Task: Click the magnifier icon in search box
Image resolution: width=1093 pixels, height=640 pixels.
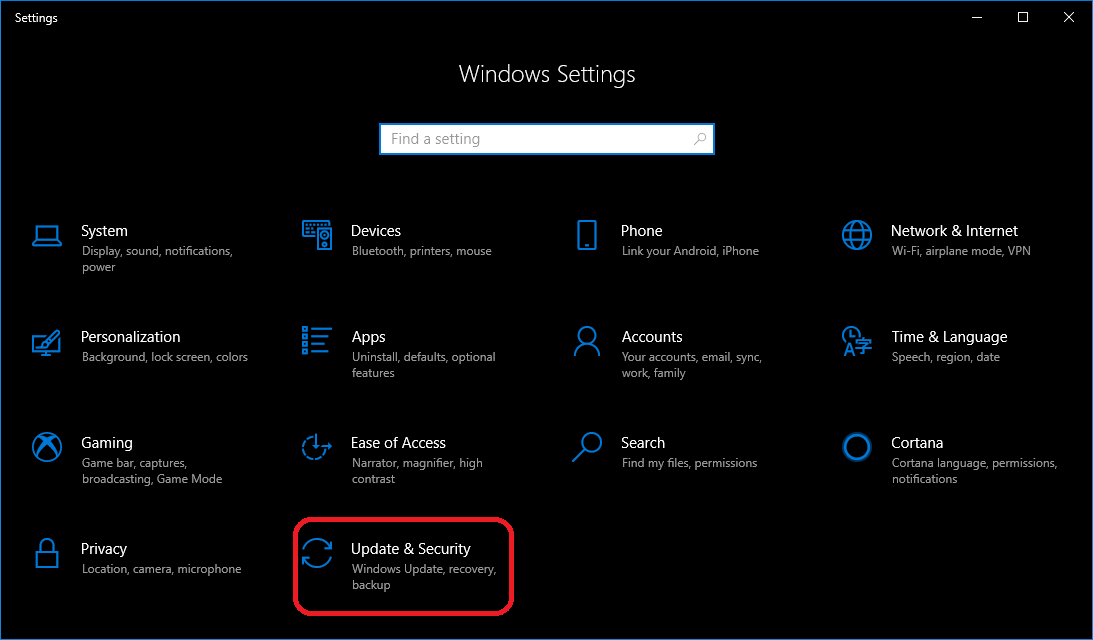Action: pos(700,139)
